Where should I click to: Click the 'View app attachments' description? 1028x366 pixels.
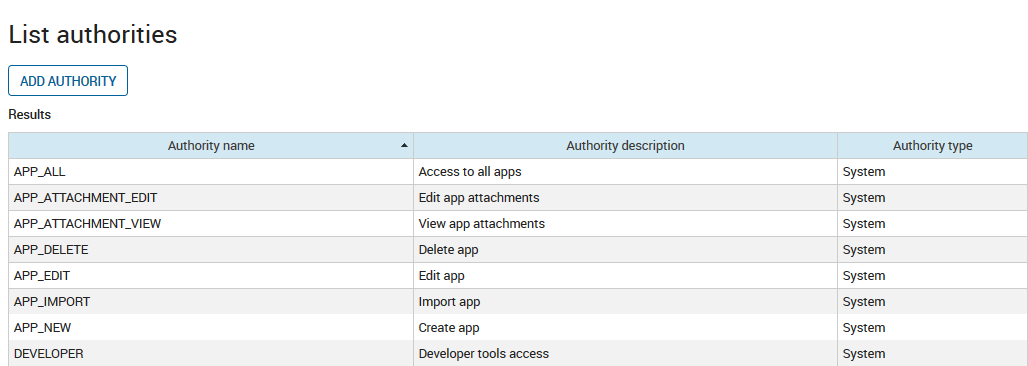(x=481, y=224)
